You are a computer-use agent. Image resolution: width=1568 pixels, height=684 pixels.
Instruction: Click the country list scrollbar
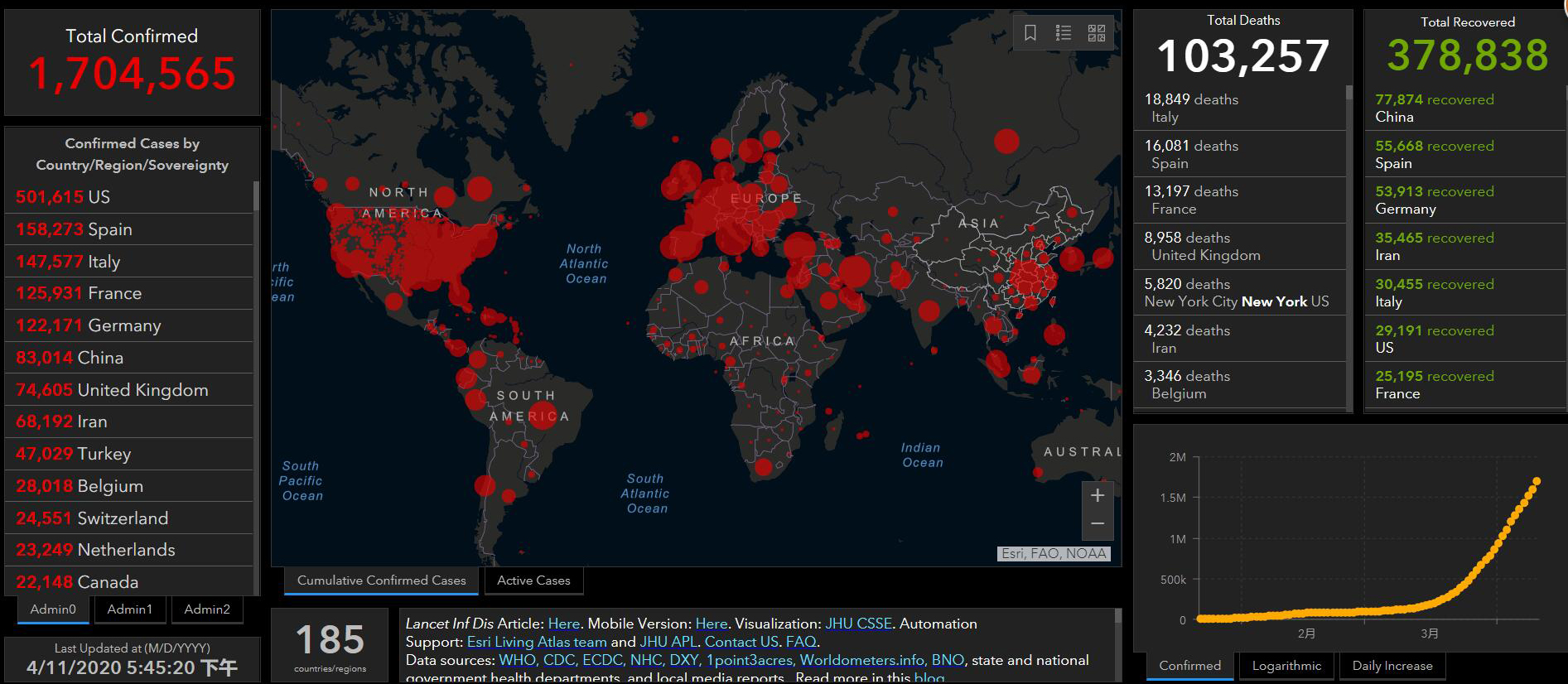coord(257,197)
